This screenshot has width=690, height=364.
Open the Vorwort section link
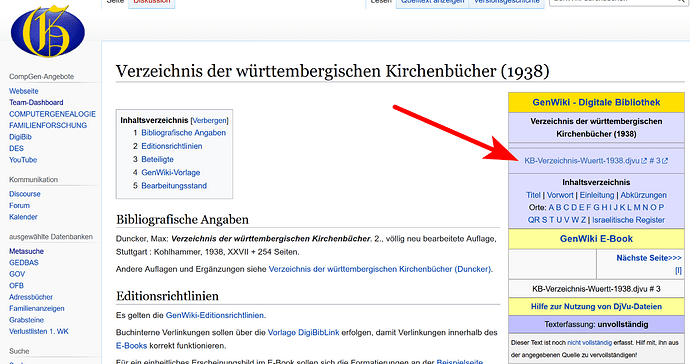click(560, 195)
